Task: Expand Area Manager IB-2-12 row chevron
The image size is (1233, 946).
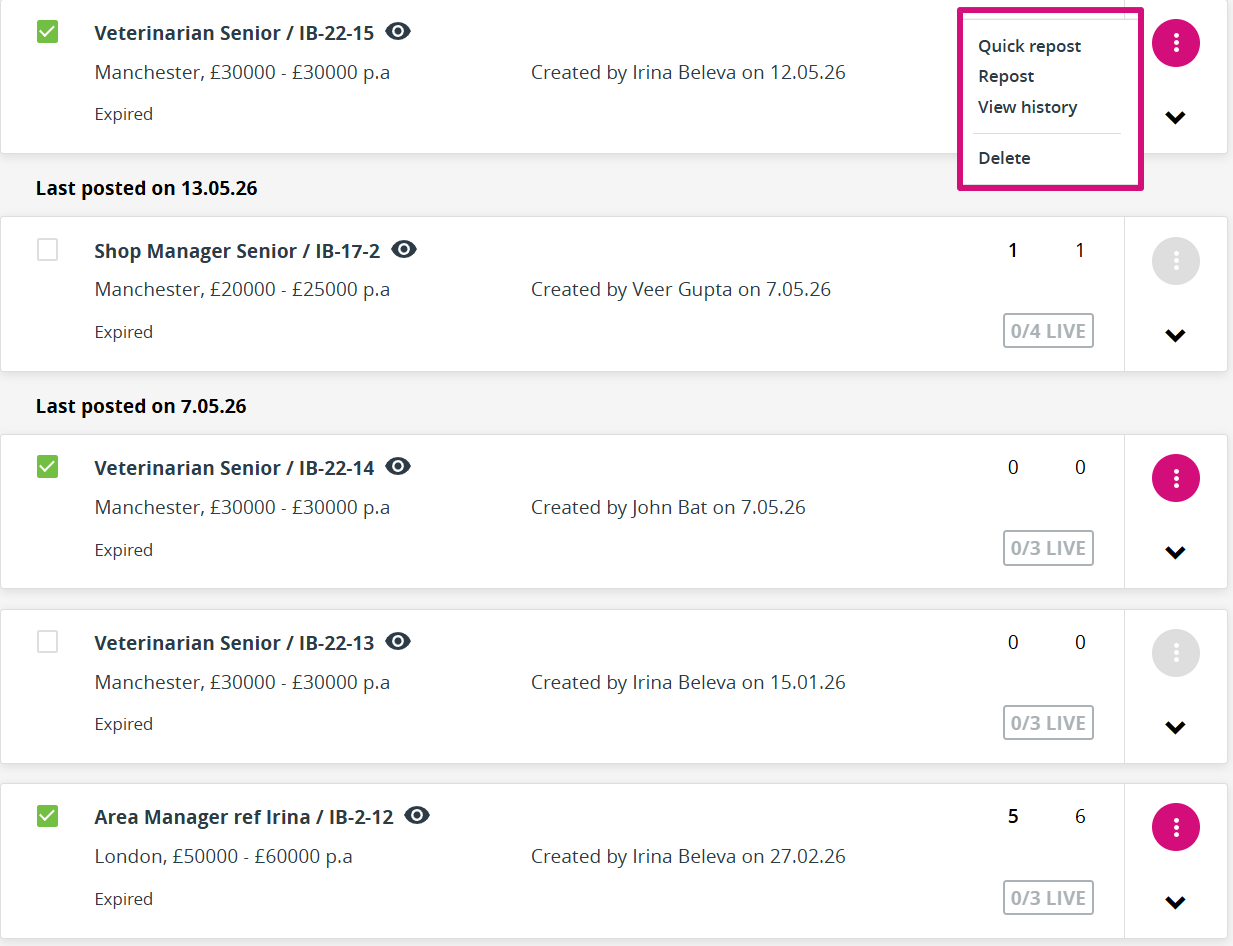Action: click(x=1176, y=902)
